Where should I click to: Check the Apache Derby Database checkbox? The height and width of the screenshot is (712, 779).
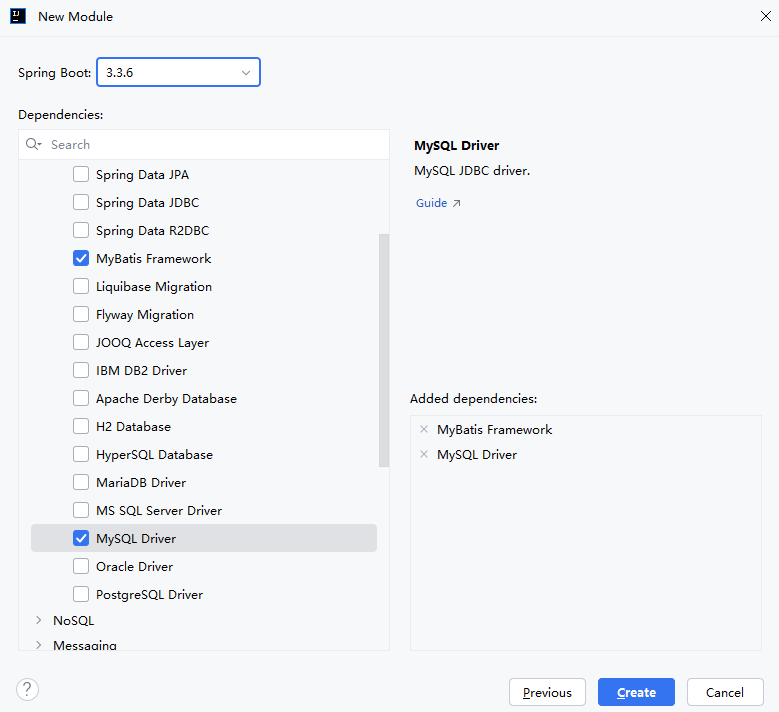(81, 398)
